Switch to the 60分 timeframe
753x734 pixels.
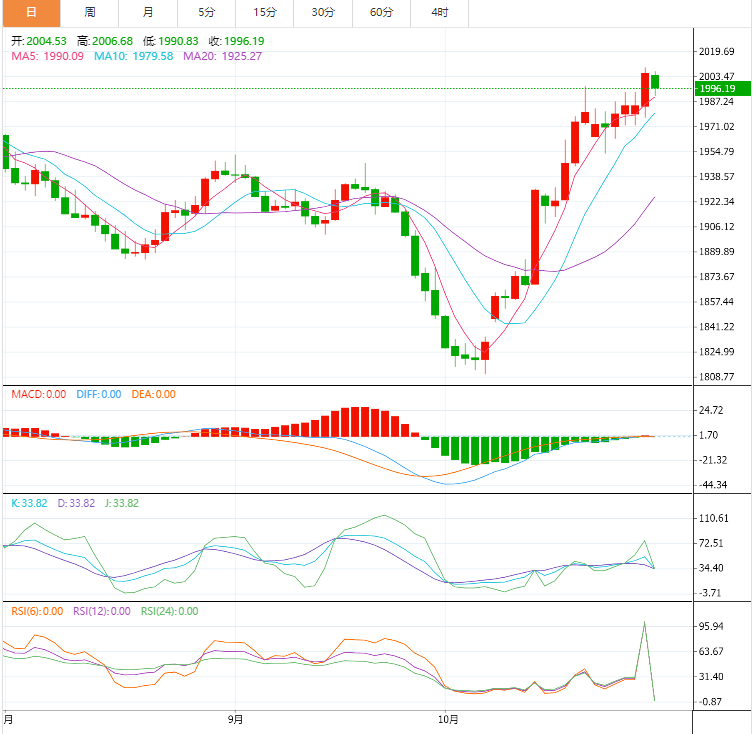tap(381, 13)
